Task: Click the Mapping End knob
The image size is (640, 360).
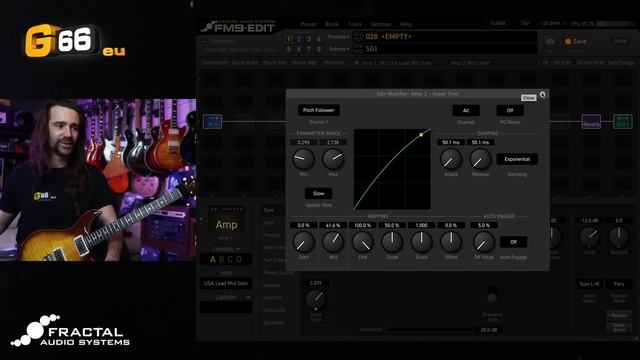Action: click(x=362, y=242)
